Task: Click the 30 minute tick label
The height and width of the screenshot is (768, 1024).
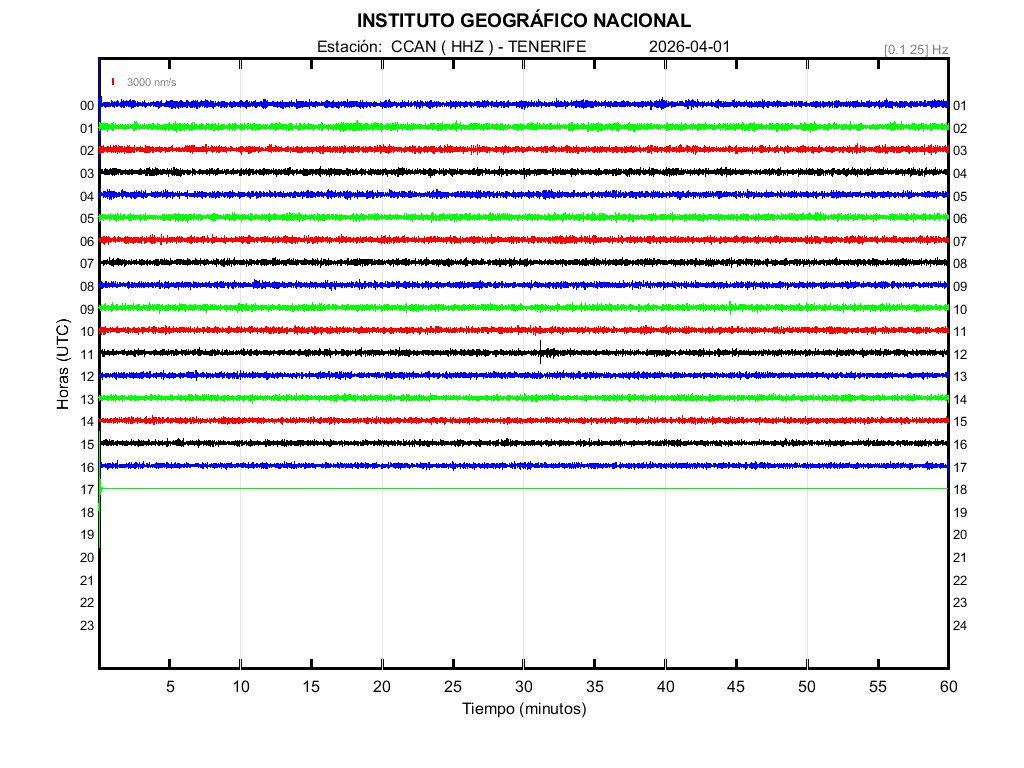Action: tap(524, 686)
